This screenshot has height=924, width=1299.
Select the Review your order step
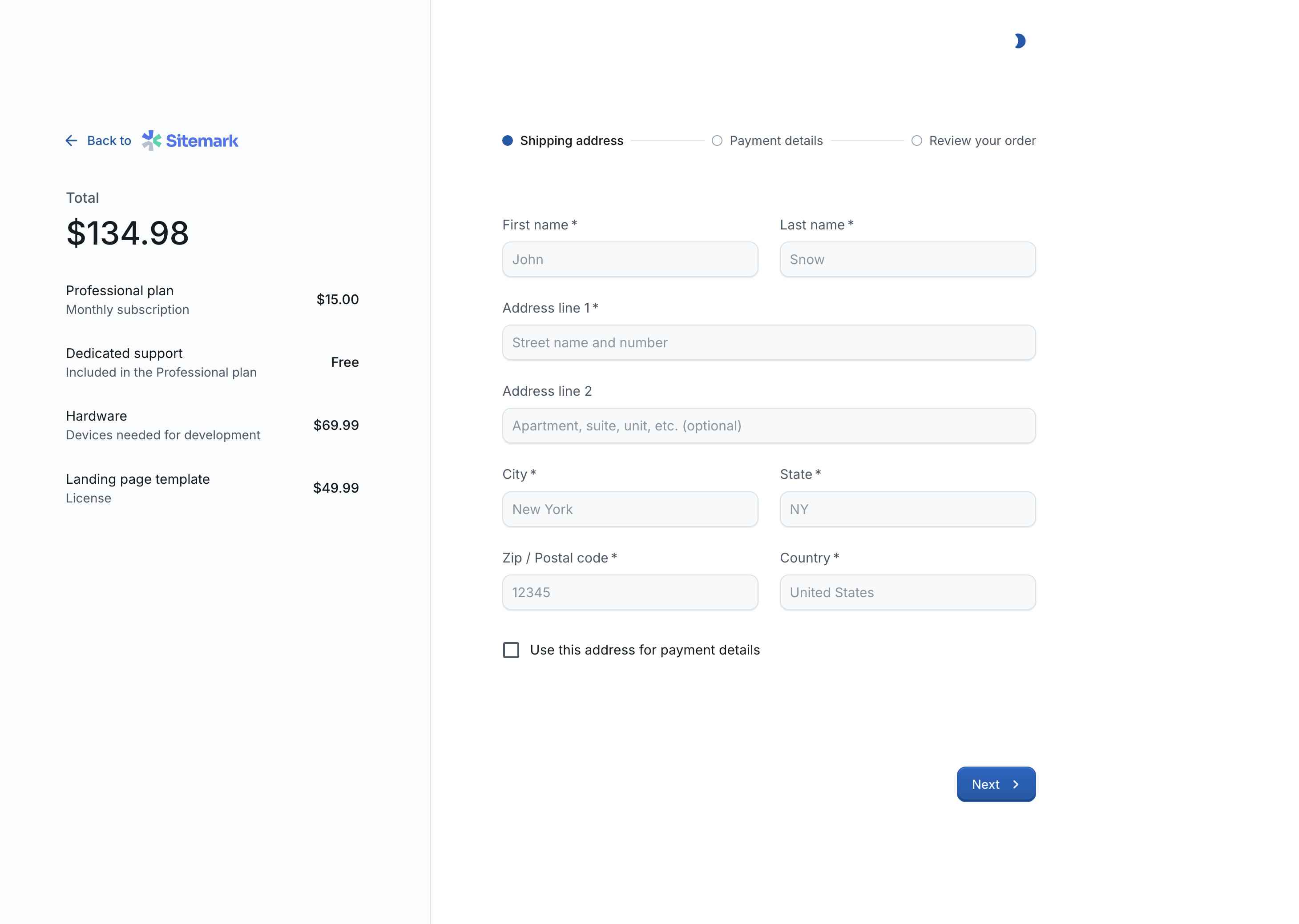[982, 141]
